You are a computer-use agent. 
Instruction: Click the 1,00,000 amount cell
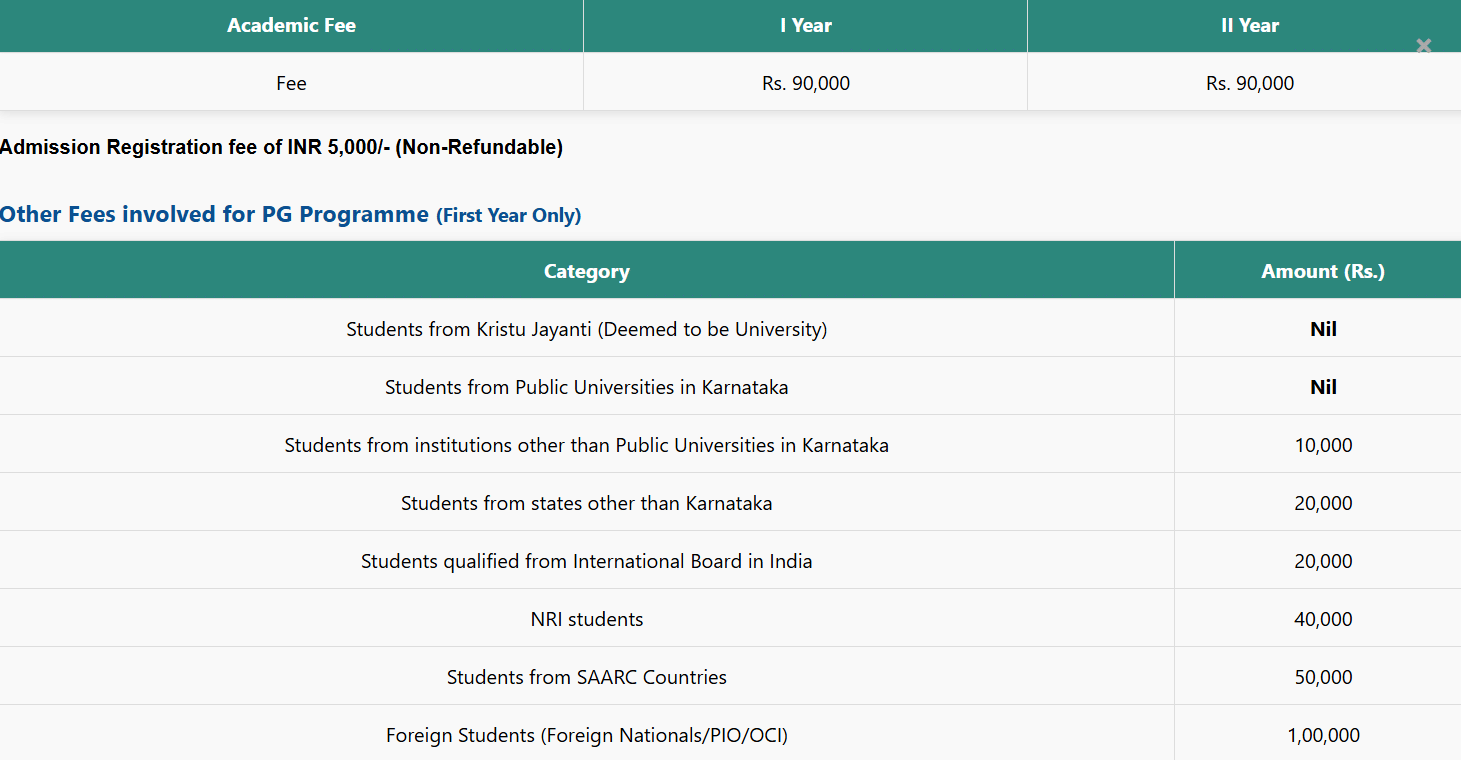coord(1322,735)
